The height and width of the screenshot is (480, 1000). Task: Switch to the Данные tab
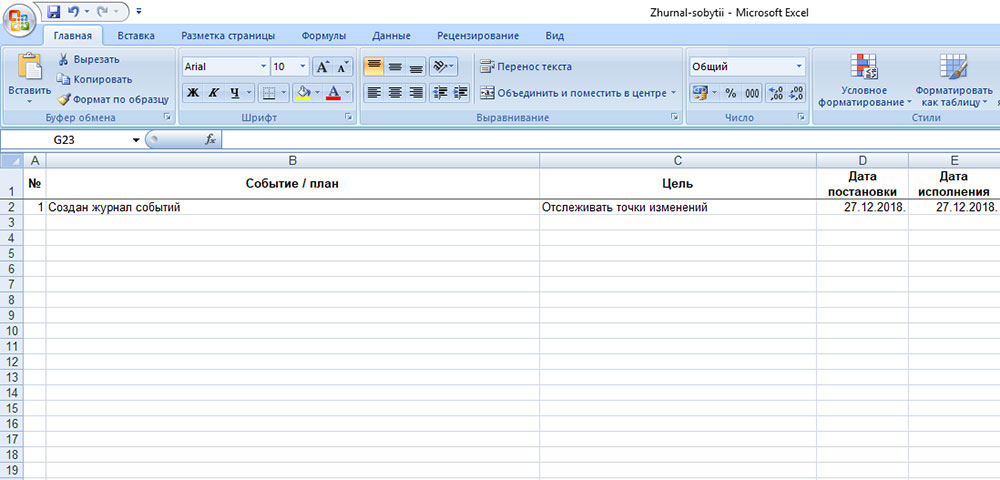tap(392, 36)
